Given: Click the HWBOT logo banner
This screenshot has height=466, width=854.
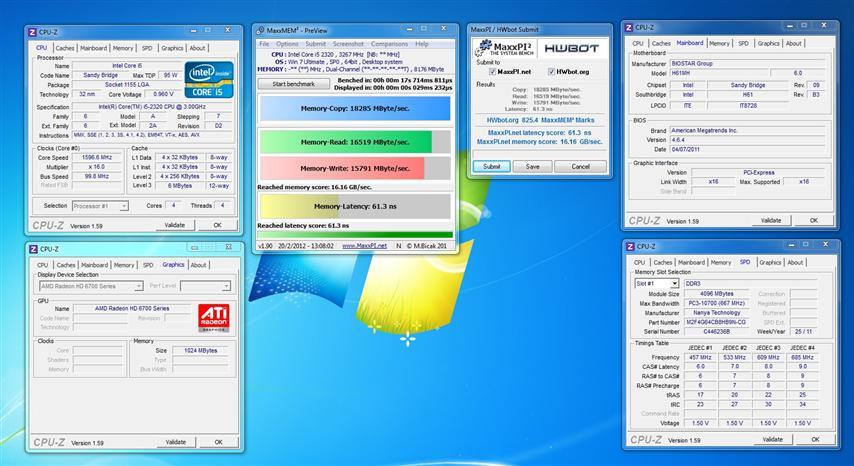Looking at the screenshot, I should 571,48.
